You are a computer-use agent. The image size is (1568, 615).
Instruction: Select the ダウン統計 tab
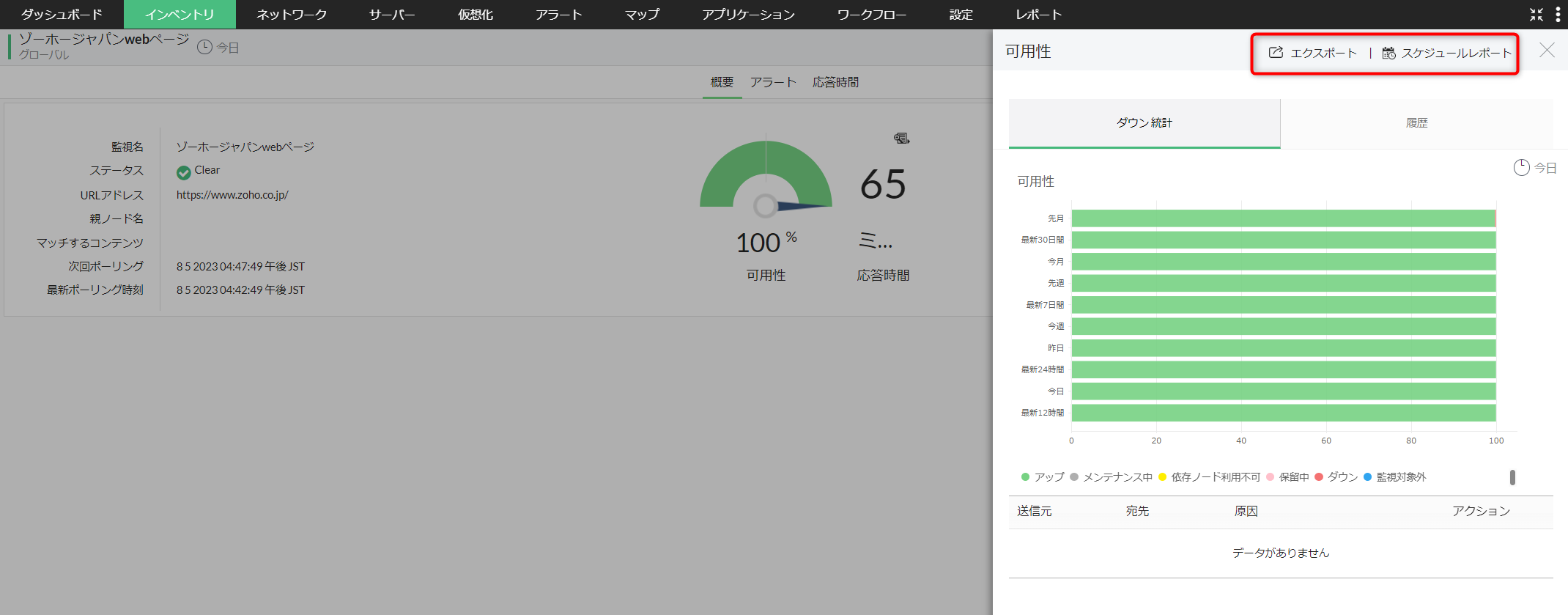(1144, 123)
